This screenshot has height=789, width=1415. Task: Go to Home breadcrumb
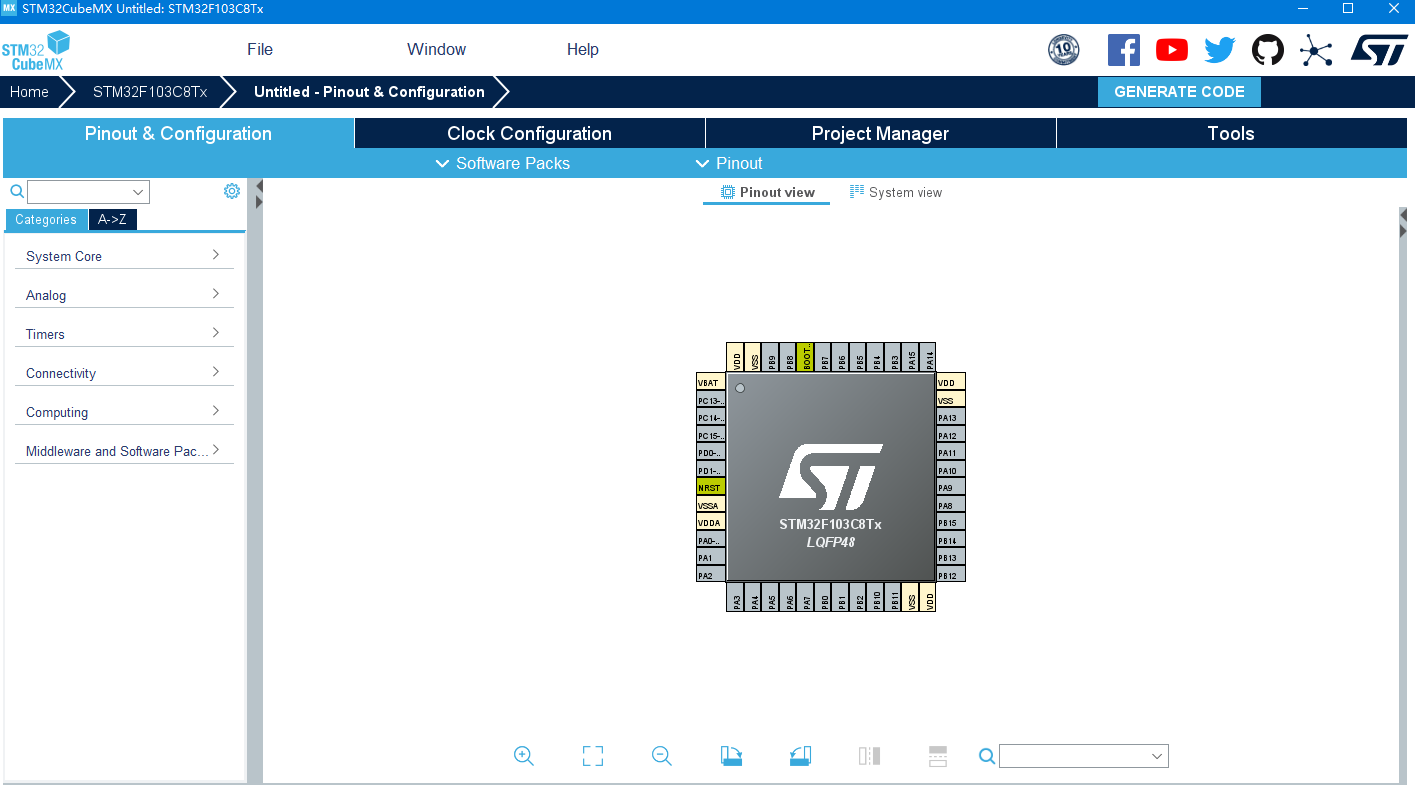click(29, 92)
